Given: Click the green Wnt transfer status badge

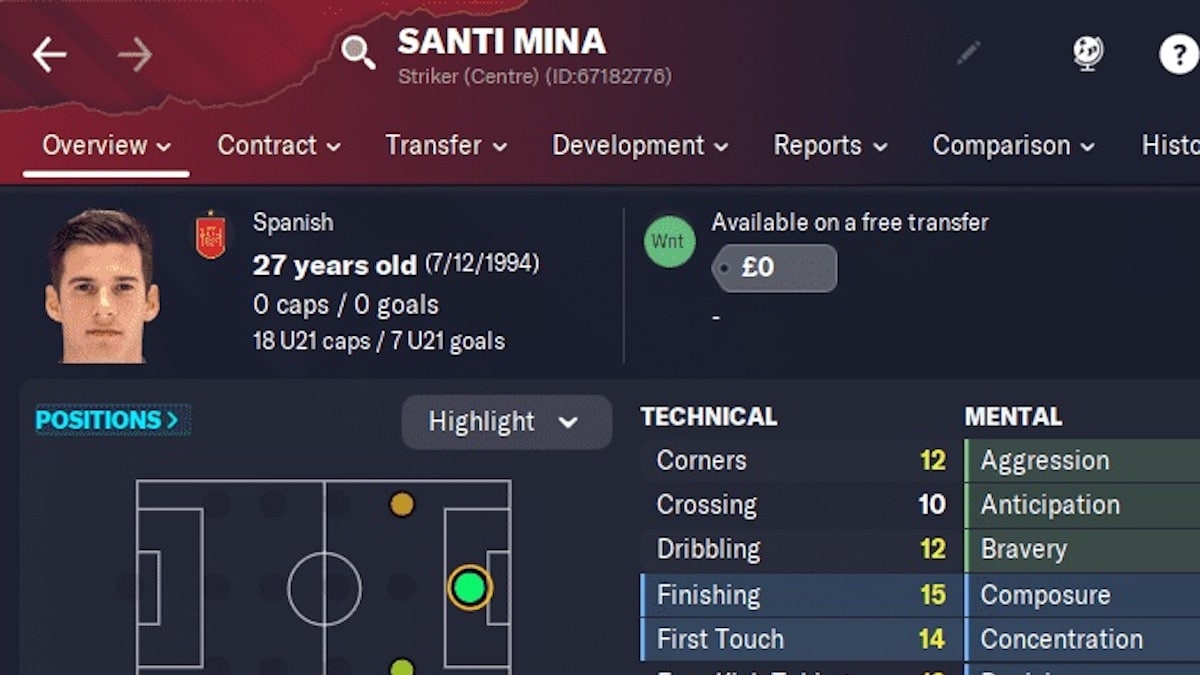Looking at the screenshot, I should [668, 241].
